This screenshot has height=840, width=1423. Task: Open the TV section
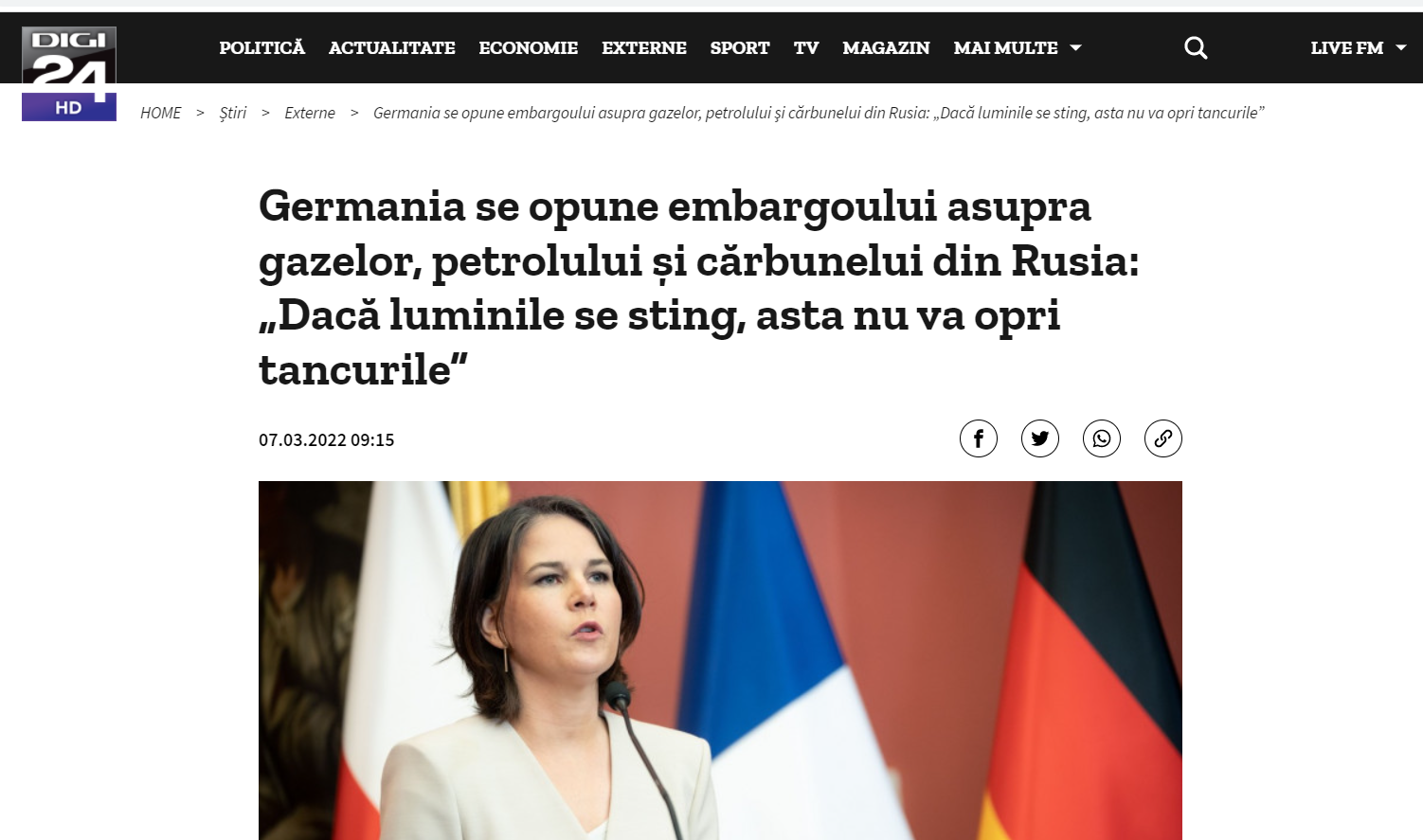click(806, 47)
